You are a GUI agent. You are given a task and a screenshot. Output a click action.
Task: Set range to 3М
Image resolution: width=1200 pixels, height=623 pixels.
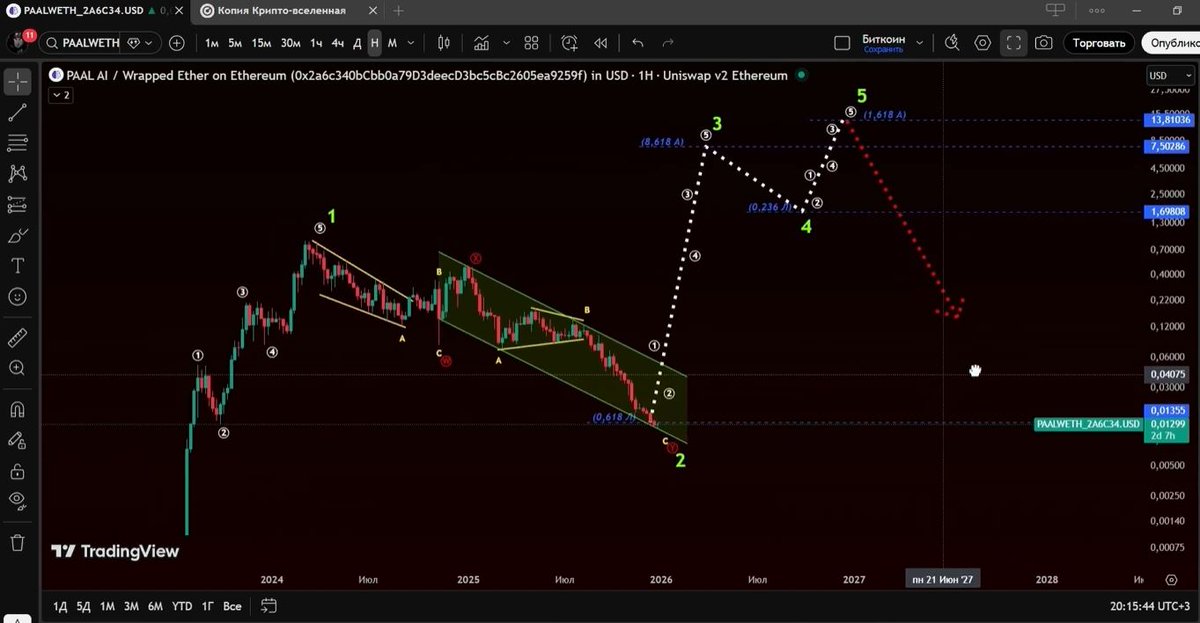pos(131,606)
